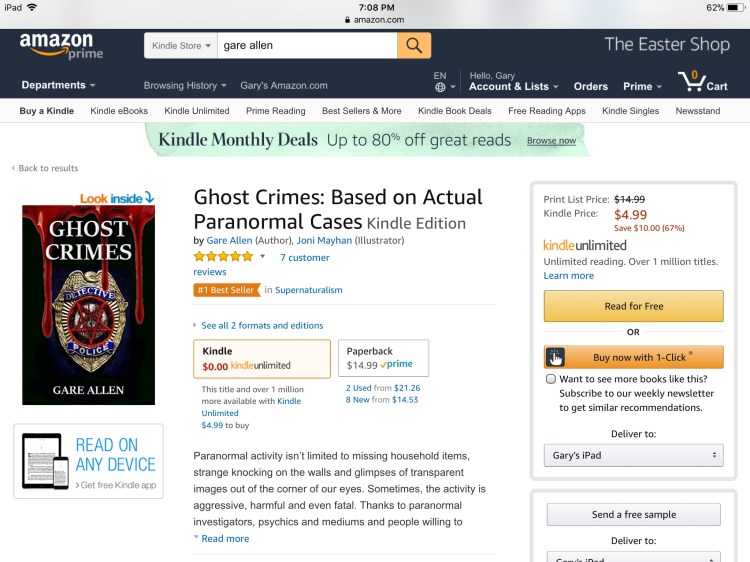Click the language globe icon
The width and height of the screenshot is (750, 562).
pos(440,87)
